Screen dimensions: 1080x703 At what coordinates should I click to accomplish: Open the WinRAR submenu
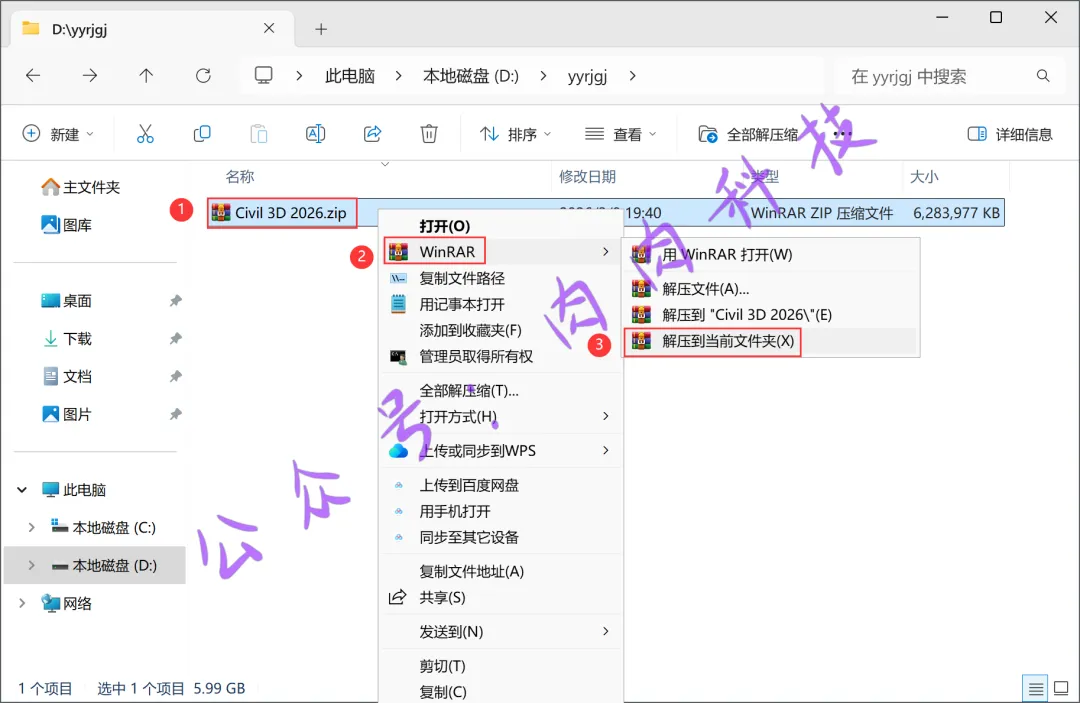(501, 252)
